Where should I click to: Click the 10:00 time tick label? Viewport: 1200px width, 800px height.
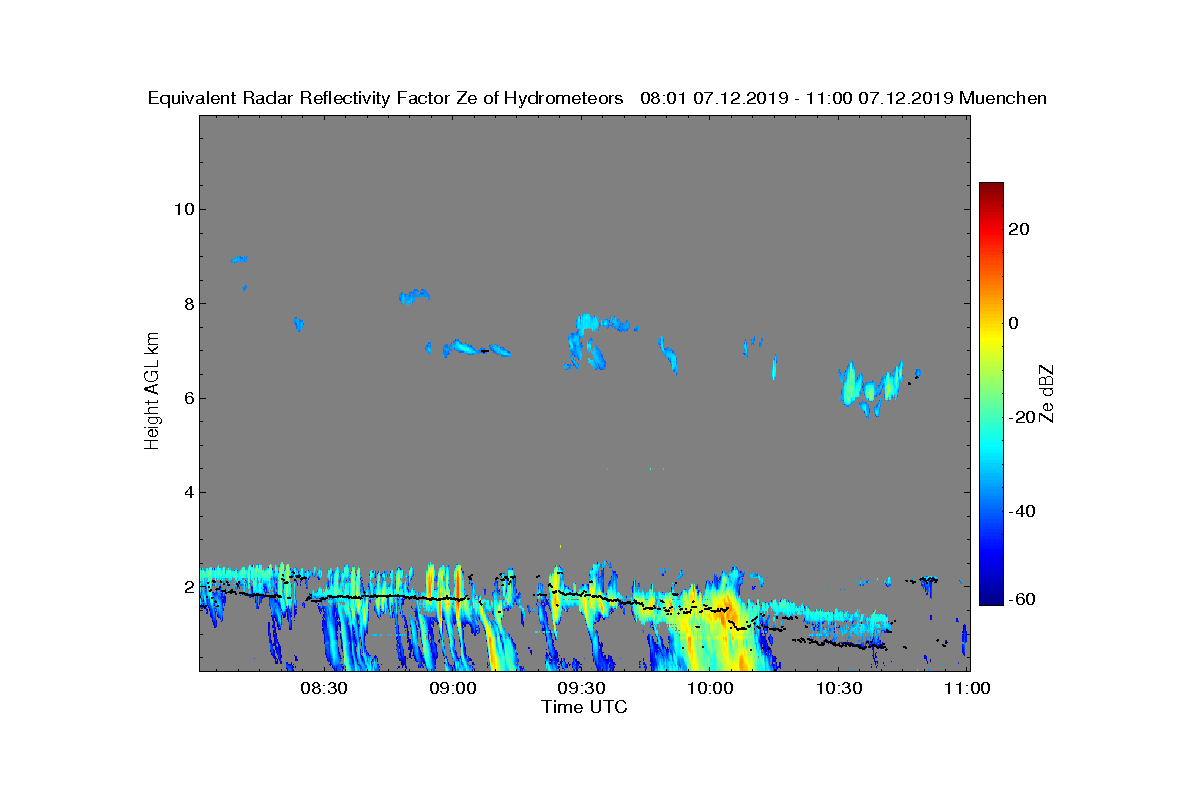pyautogui.click(x=711, y=688)
